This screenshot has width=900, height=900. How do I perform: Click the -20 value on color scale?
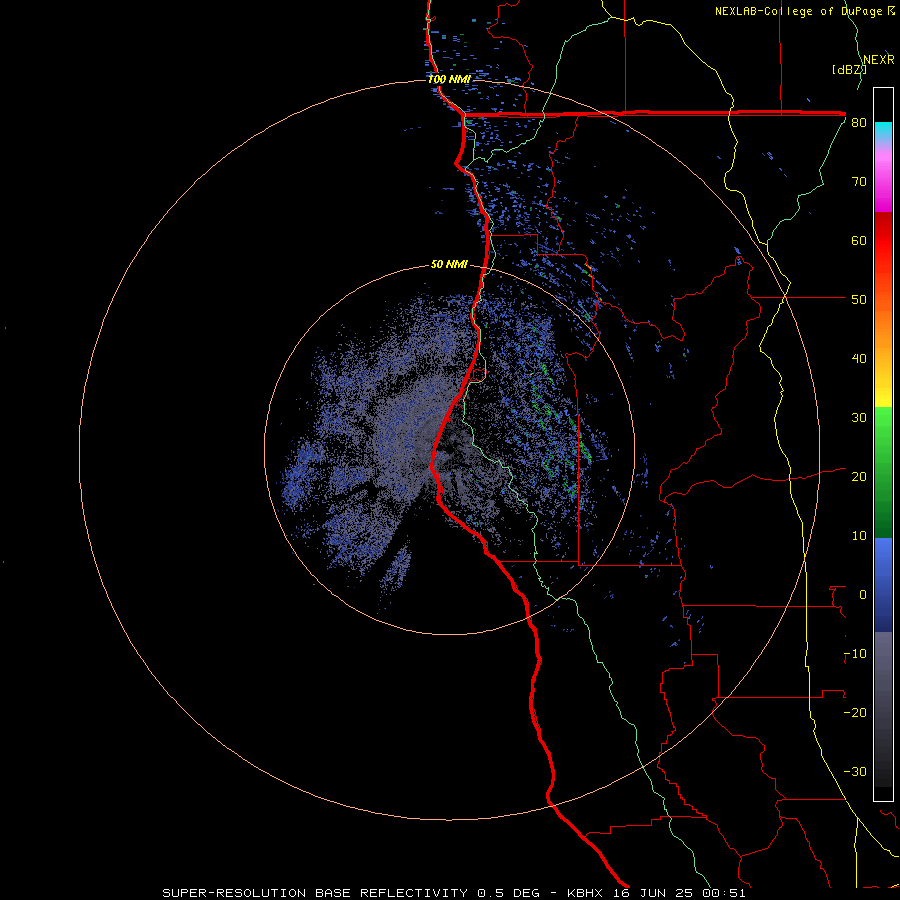(855, 713)
